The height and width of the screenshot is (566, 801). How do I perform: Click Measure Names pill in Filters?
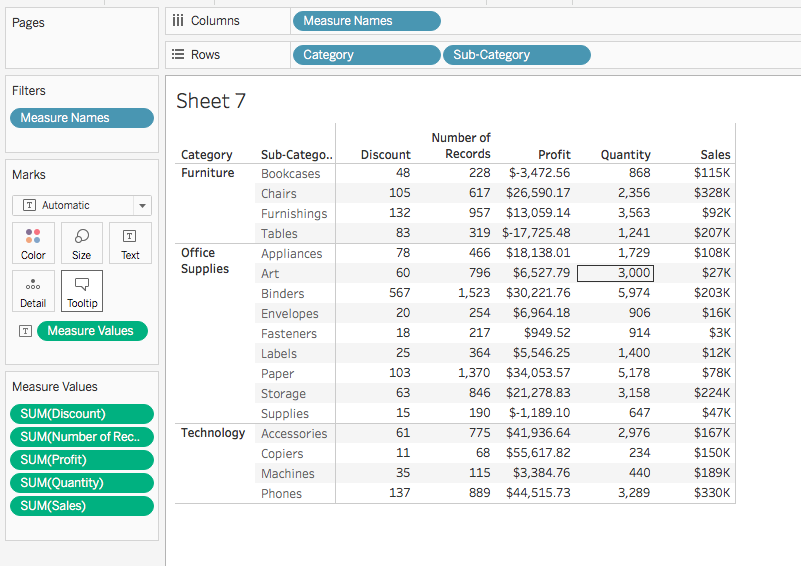pos(82,118)
